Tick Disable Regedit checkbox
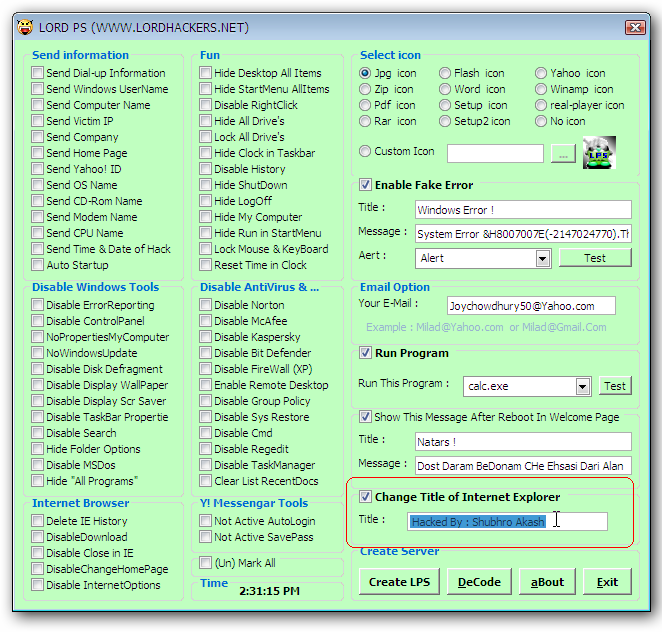This screenshot has height=632, width=662. (205, 449)
